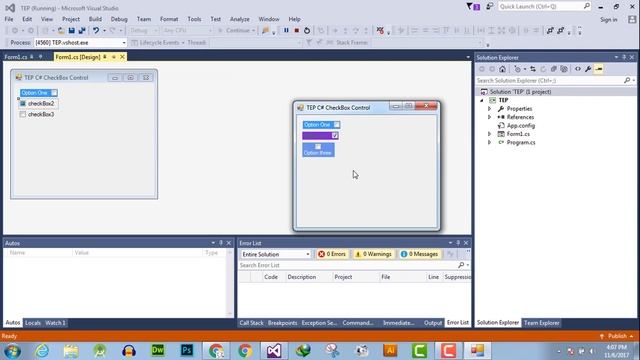
Task: Switch to the Output tab
Action: coord(433,323)
